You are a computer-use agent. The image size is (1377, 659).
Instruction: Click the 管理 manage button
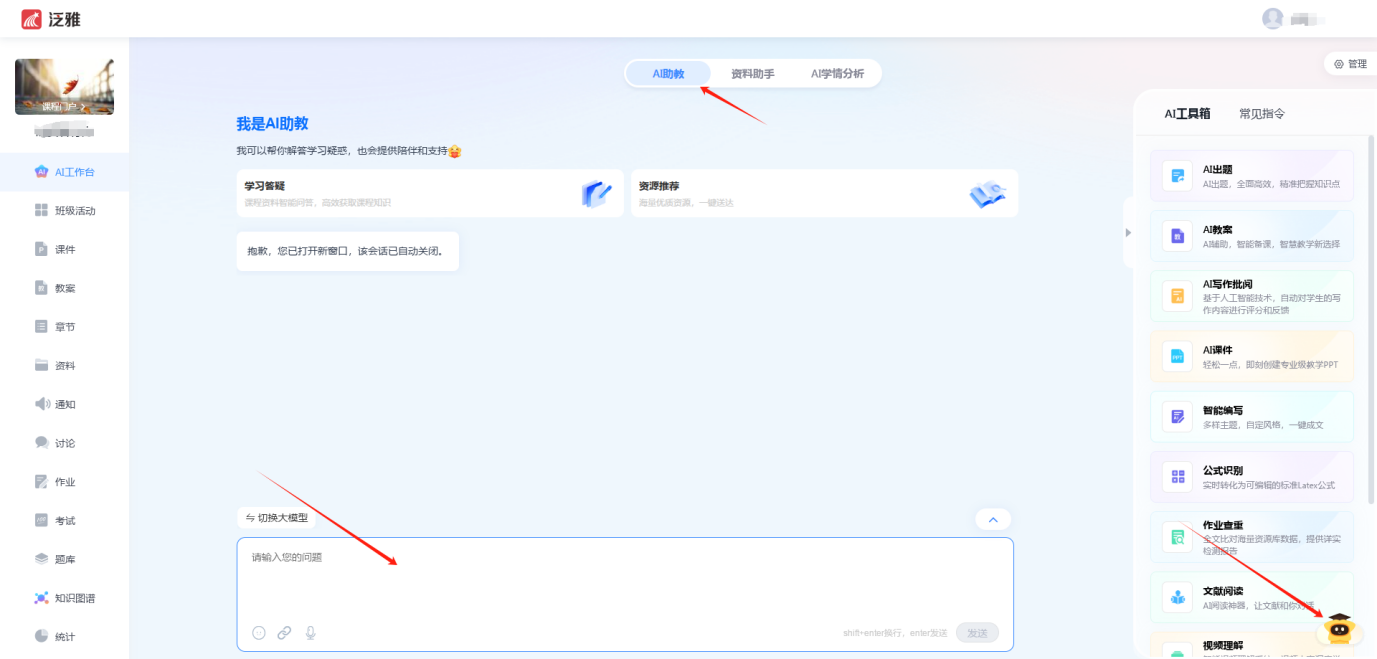(1350, 64)
